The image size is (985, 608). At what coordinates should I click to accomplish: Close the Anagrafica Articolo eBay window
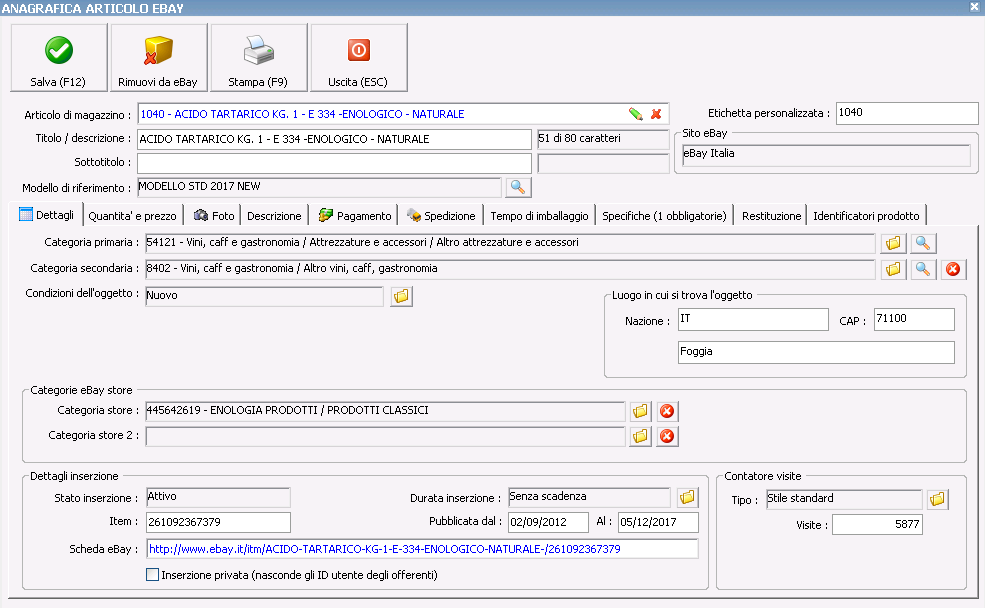pos(974,7)
